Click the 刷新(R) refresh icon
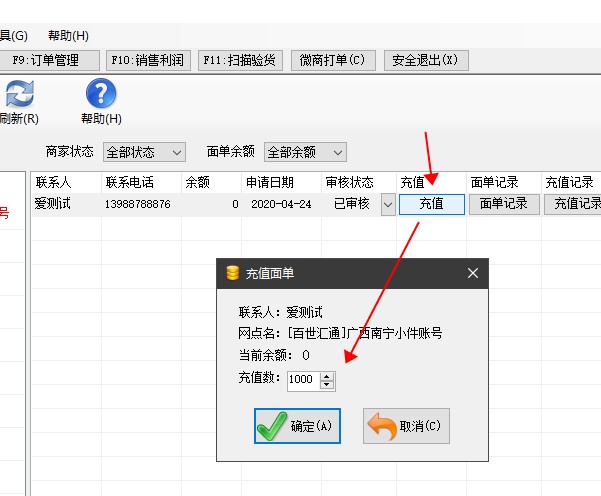 (19, 95)
